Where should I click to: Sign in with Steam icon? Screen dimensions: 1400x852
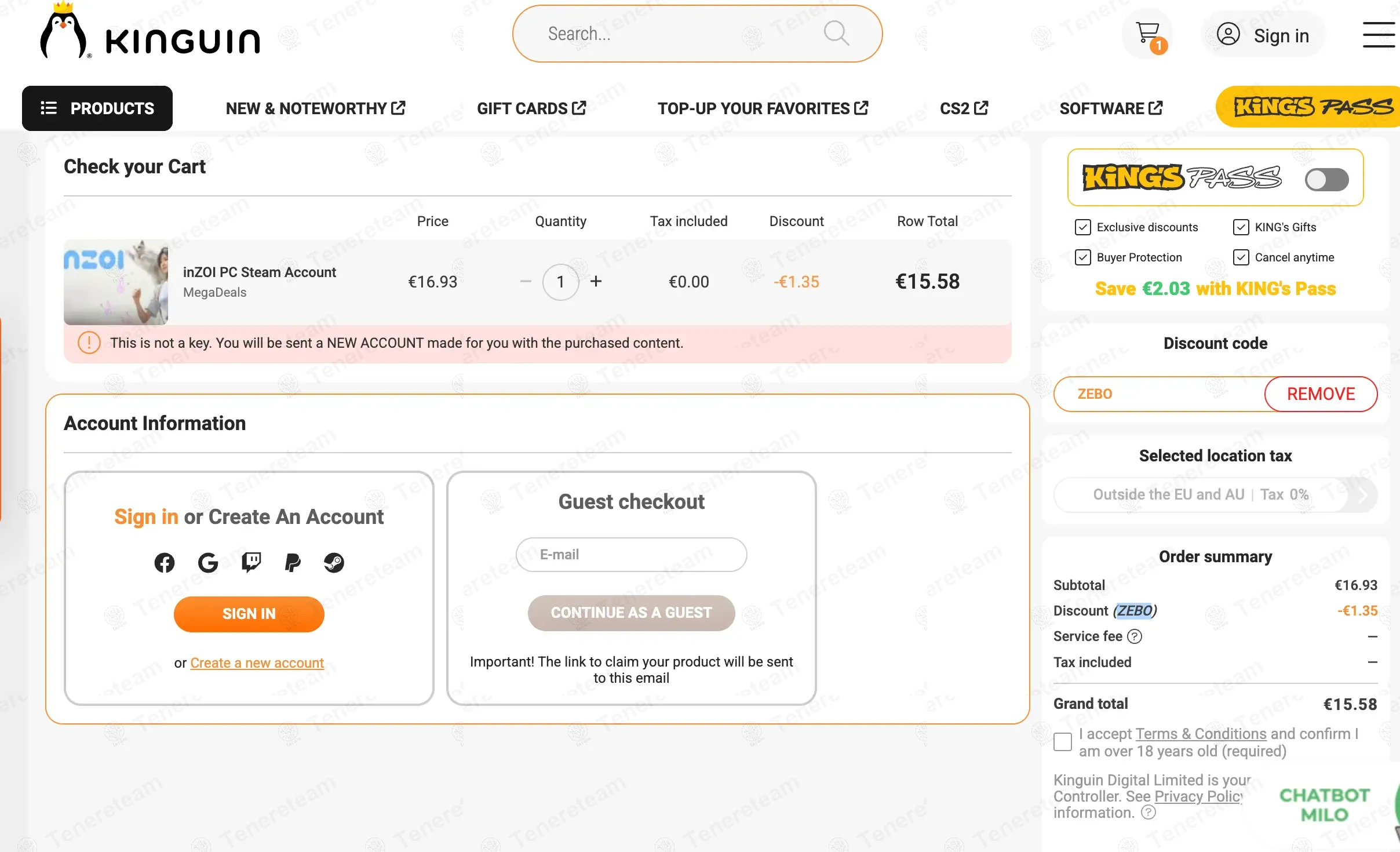(334, 562)
